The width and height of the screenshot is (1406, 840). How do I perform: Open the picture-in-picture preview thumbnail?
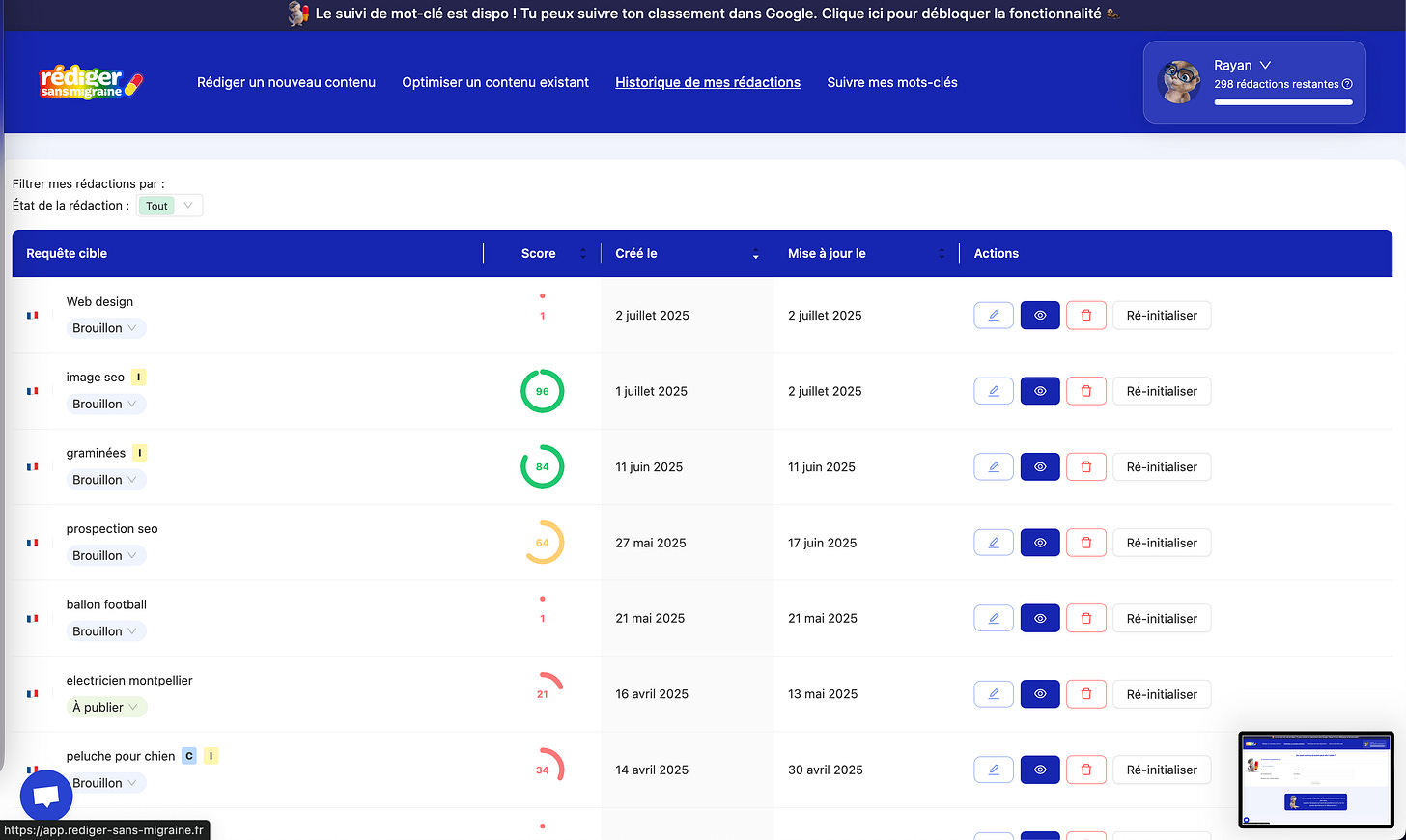pos(1316,780)
